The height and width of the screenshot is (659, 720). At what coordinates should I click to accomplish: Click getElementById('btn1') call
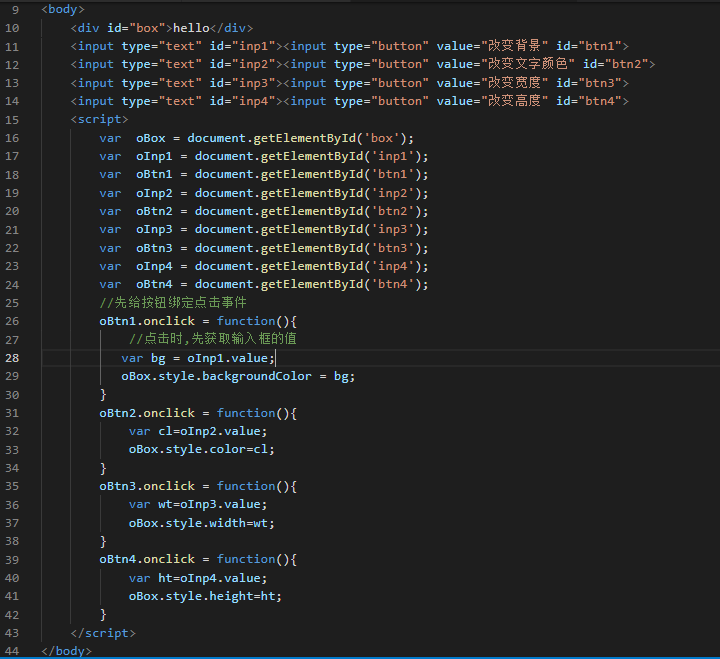341,175
